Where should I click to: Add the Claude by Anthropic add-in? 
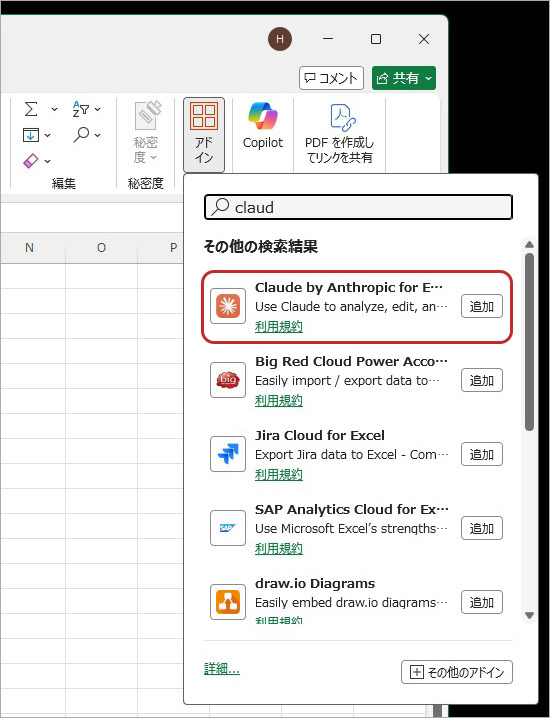tap(482, 306)
